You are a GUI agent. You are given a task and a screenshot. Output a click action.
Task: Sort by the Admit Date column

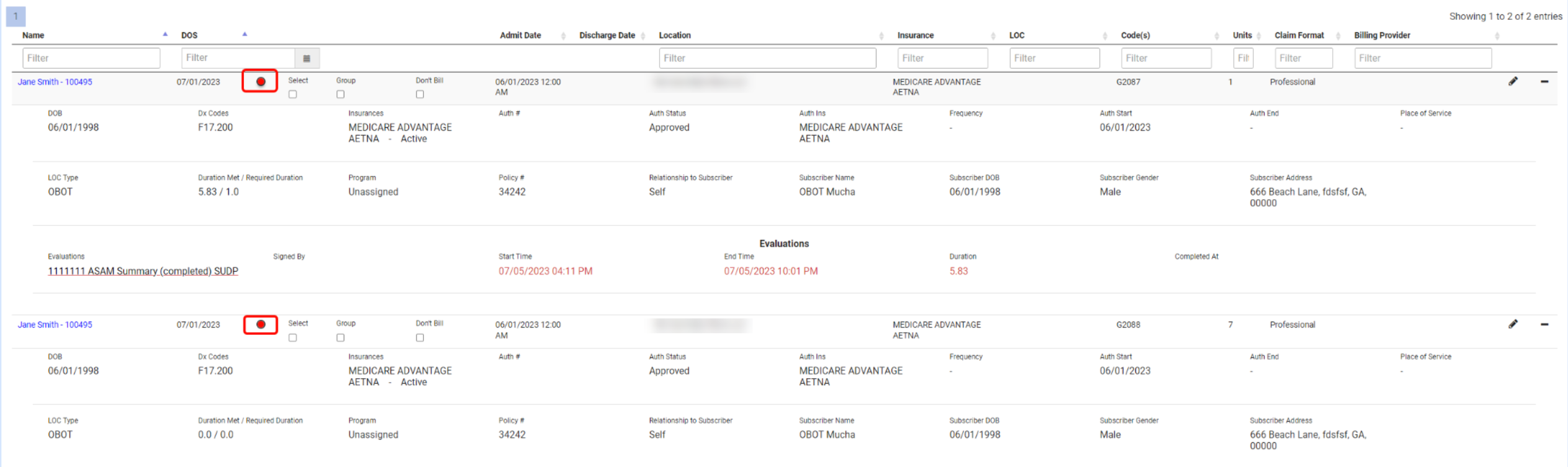pyautogui.click(x=521, y=35)
